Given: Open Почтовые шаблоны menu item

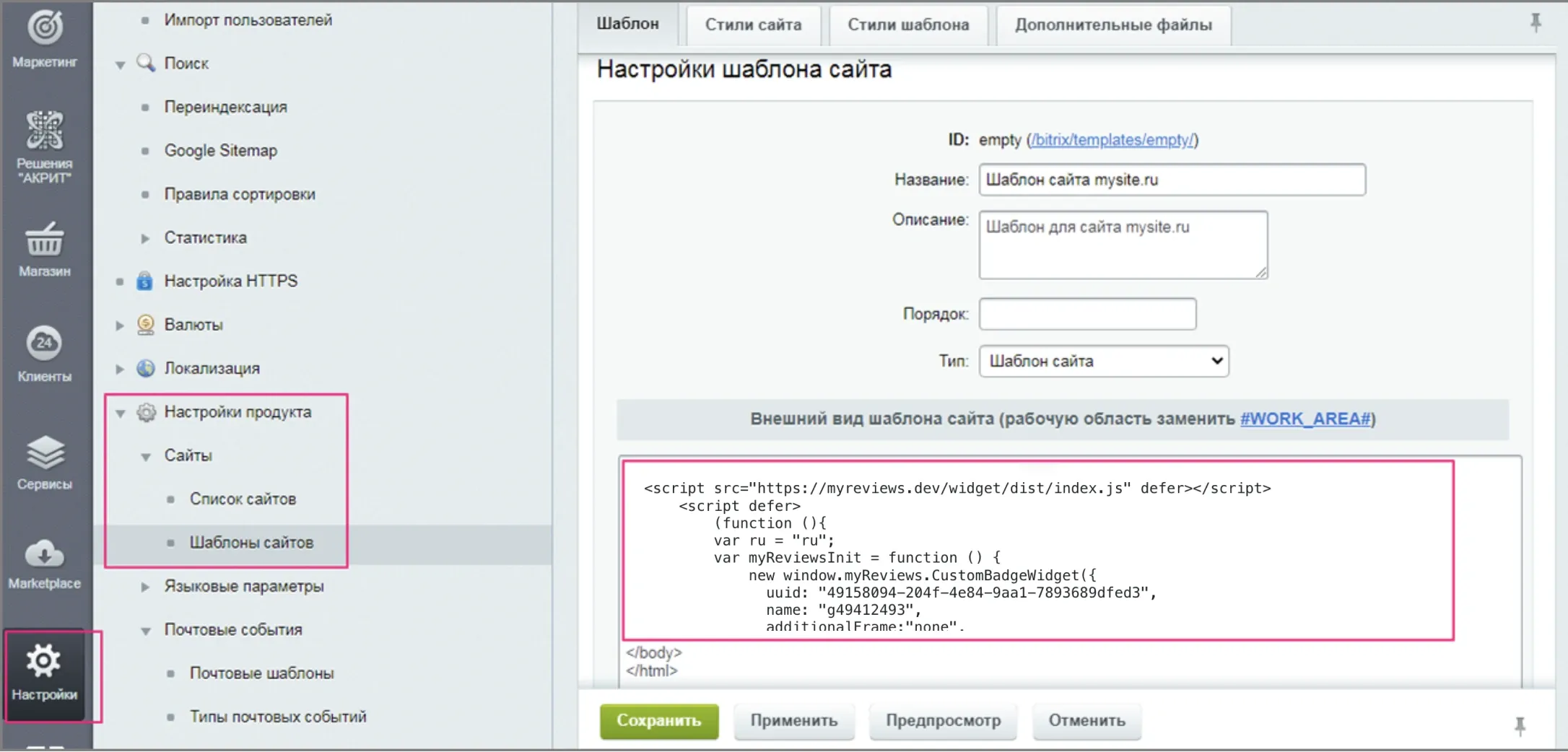Looking at the screenshot, I should pos(261,673).
